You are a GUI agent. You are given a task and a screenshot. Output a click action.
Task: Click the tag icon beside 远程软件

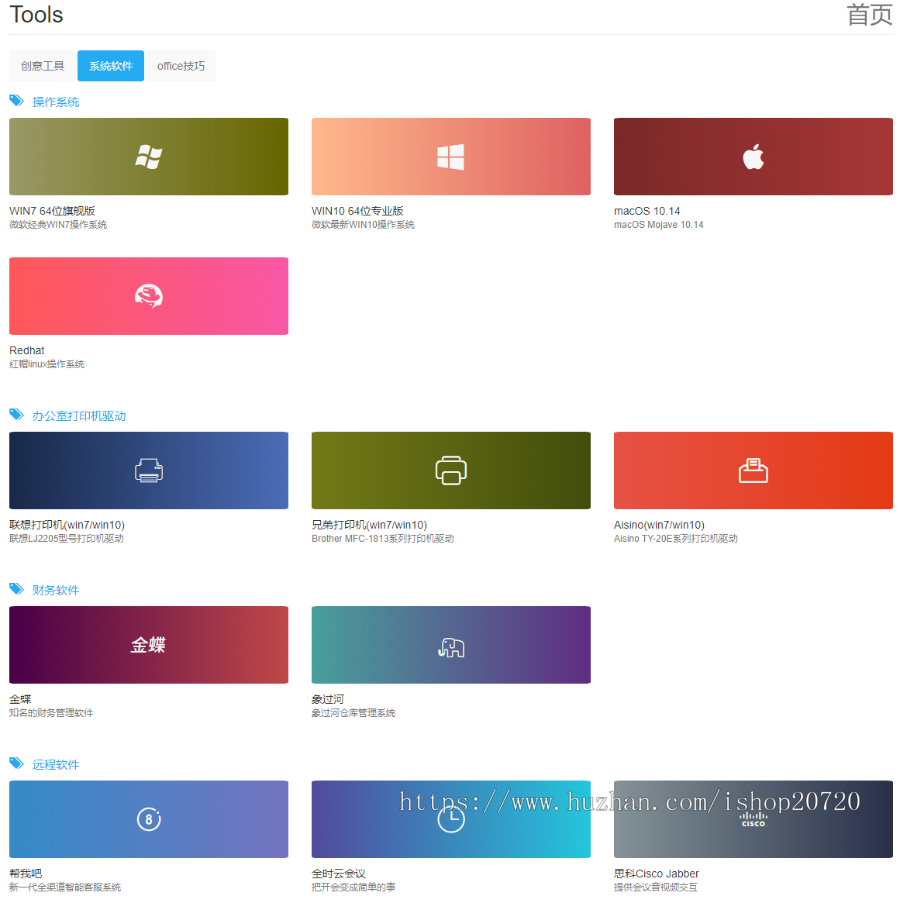[16, 764]
